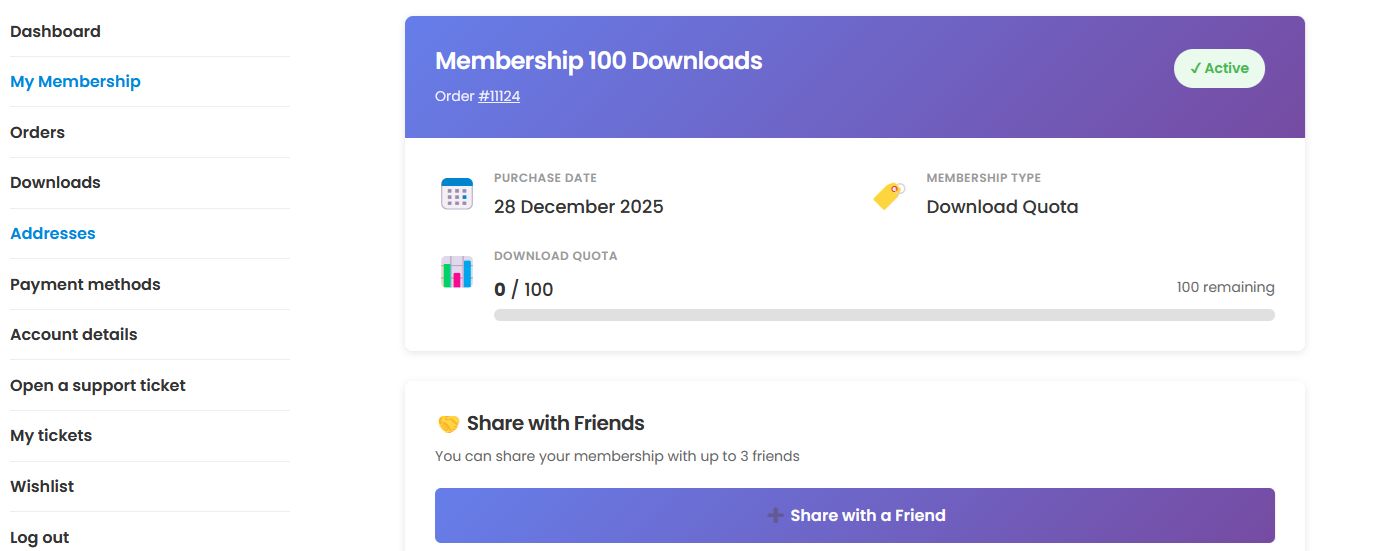Open Account details page
This screenshot has height=551, width=1385.
coord(74,335)
